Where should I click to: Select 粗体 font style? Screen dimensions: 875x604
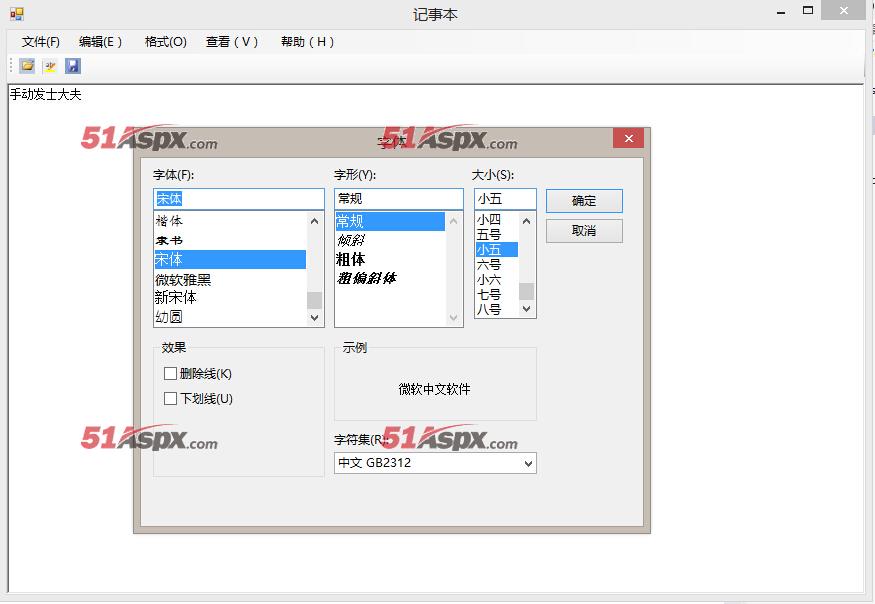390,260
